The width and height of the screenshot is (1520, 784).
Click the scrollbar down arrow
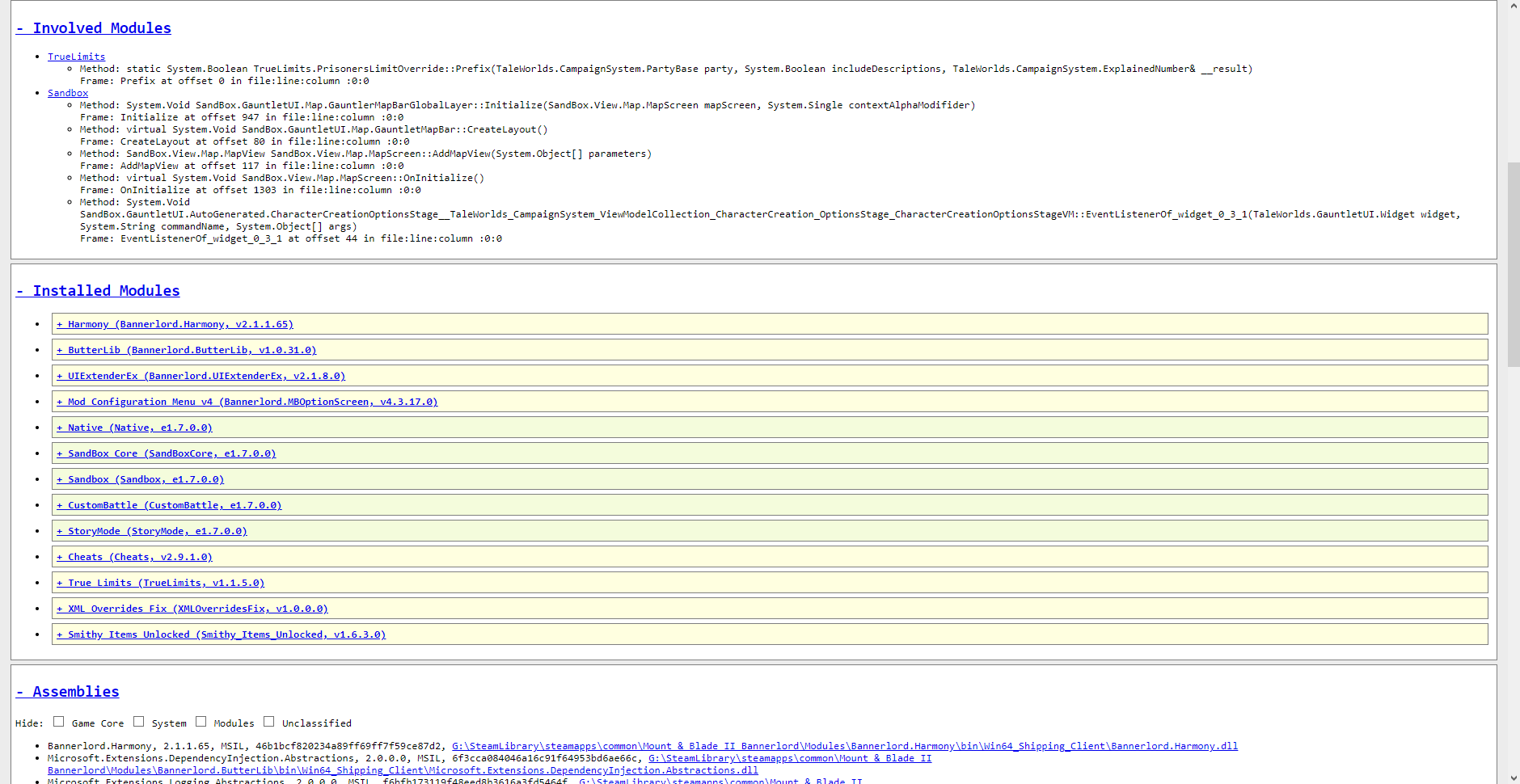coord(1513,778)
